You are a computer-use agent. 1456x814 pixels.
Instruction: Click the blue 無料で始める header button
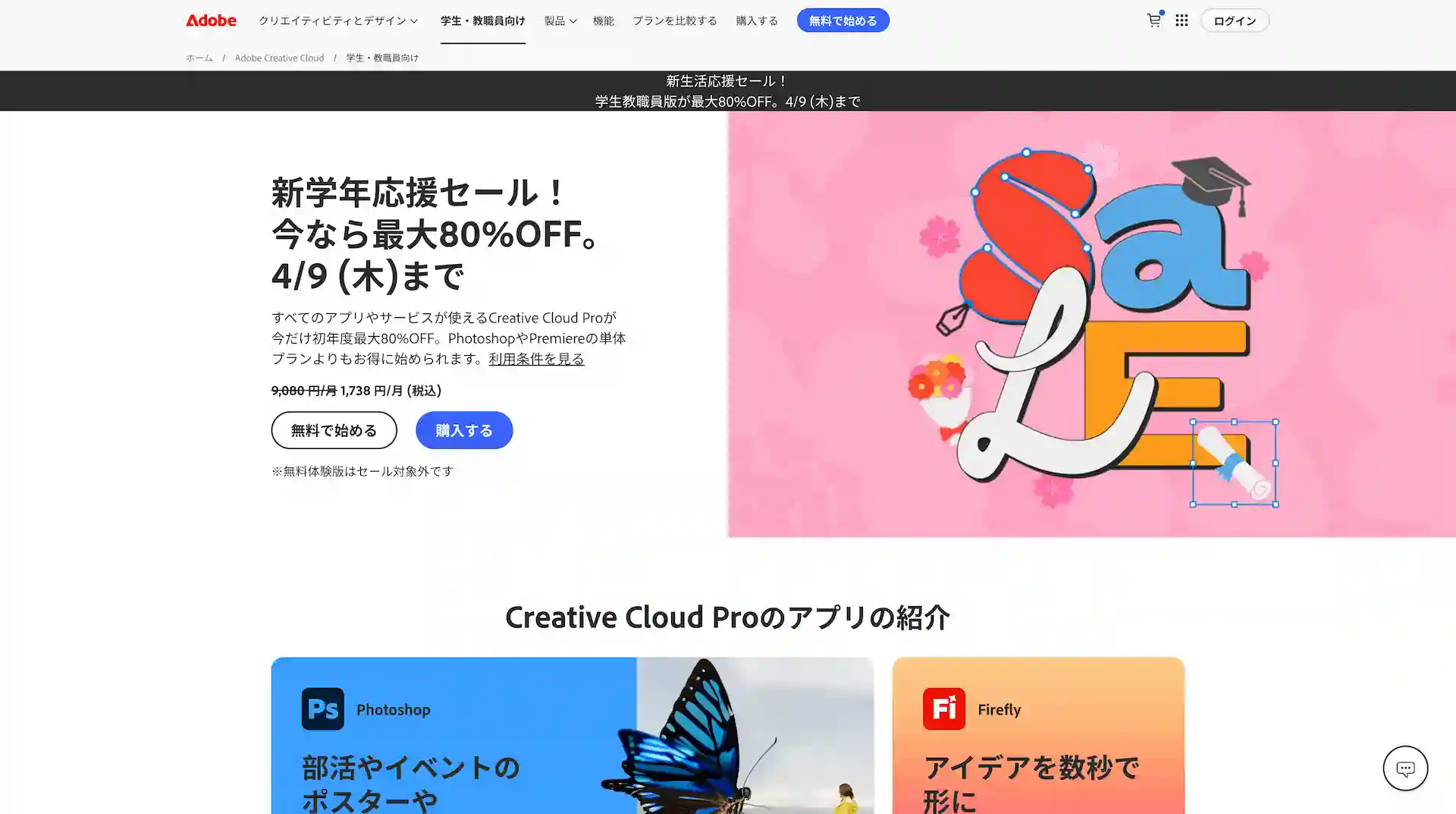coord(843,20)
